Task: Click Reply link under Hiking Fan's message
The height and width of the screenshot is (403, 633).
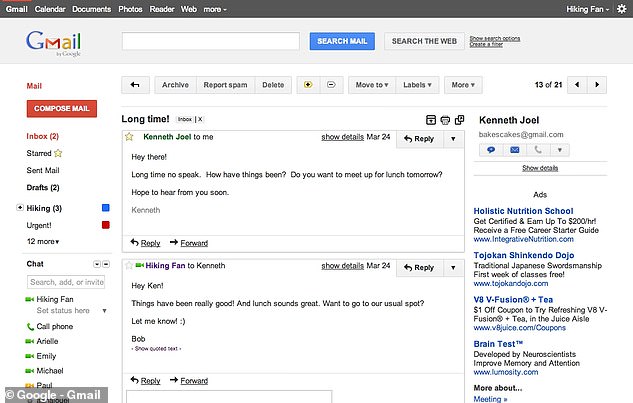Action: [150, 381]
